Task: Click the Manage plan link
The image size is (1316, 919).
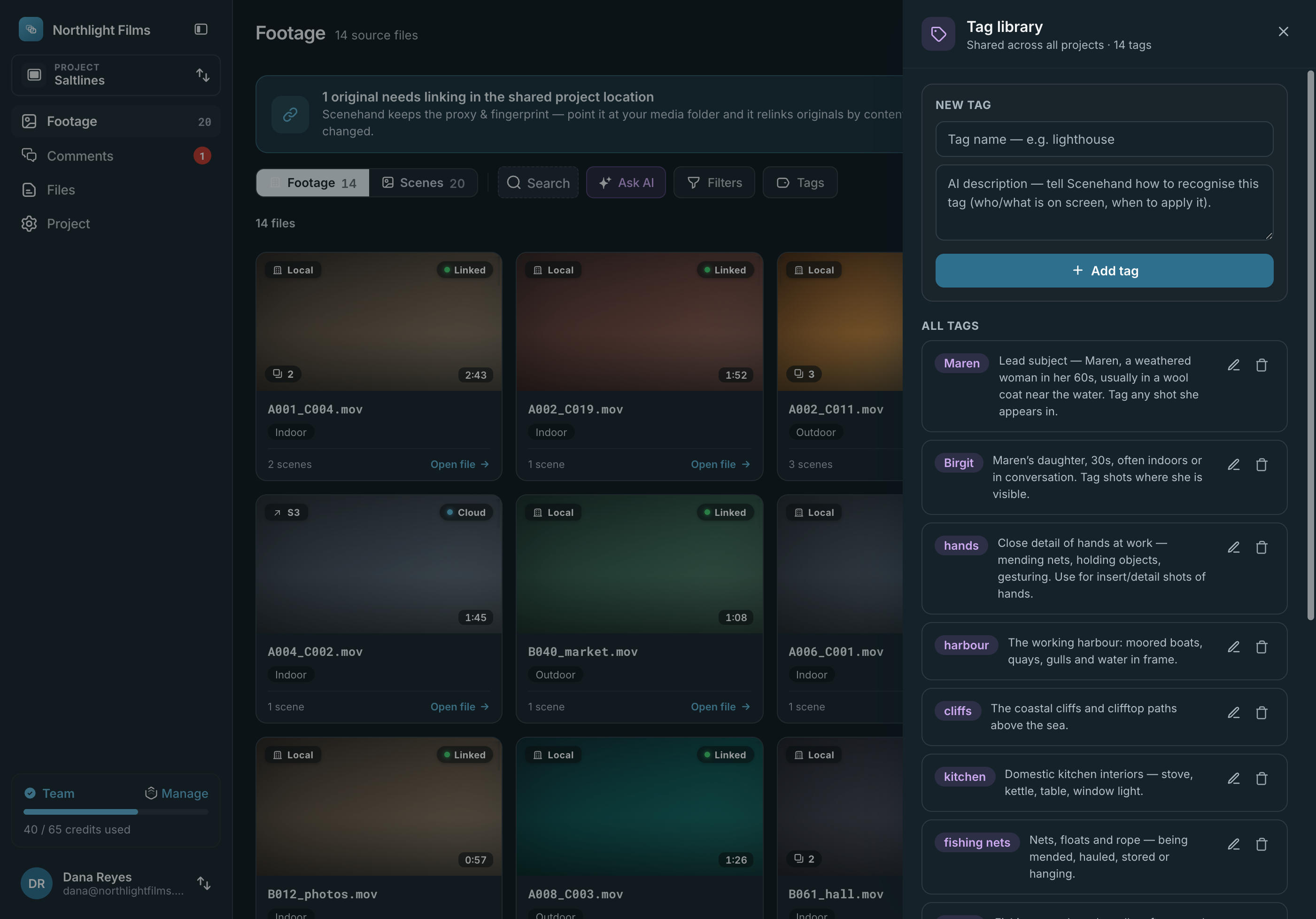Action: pos(177,794)
